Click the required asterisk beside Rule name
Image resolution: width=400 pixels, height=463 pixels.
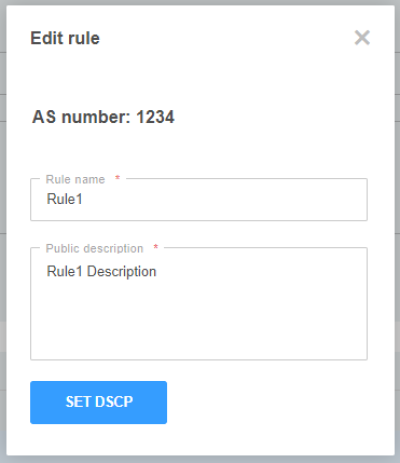click(x=117, y=178)
